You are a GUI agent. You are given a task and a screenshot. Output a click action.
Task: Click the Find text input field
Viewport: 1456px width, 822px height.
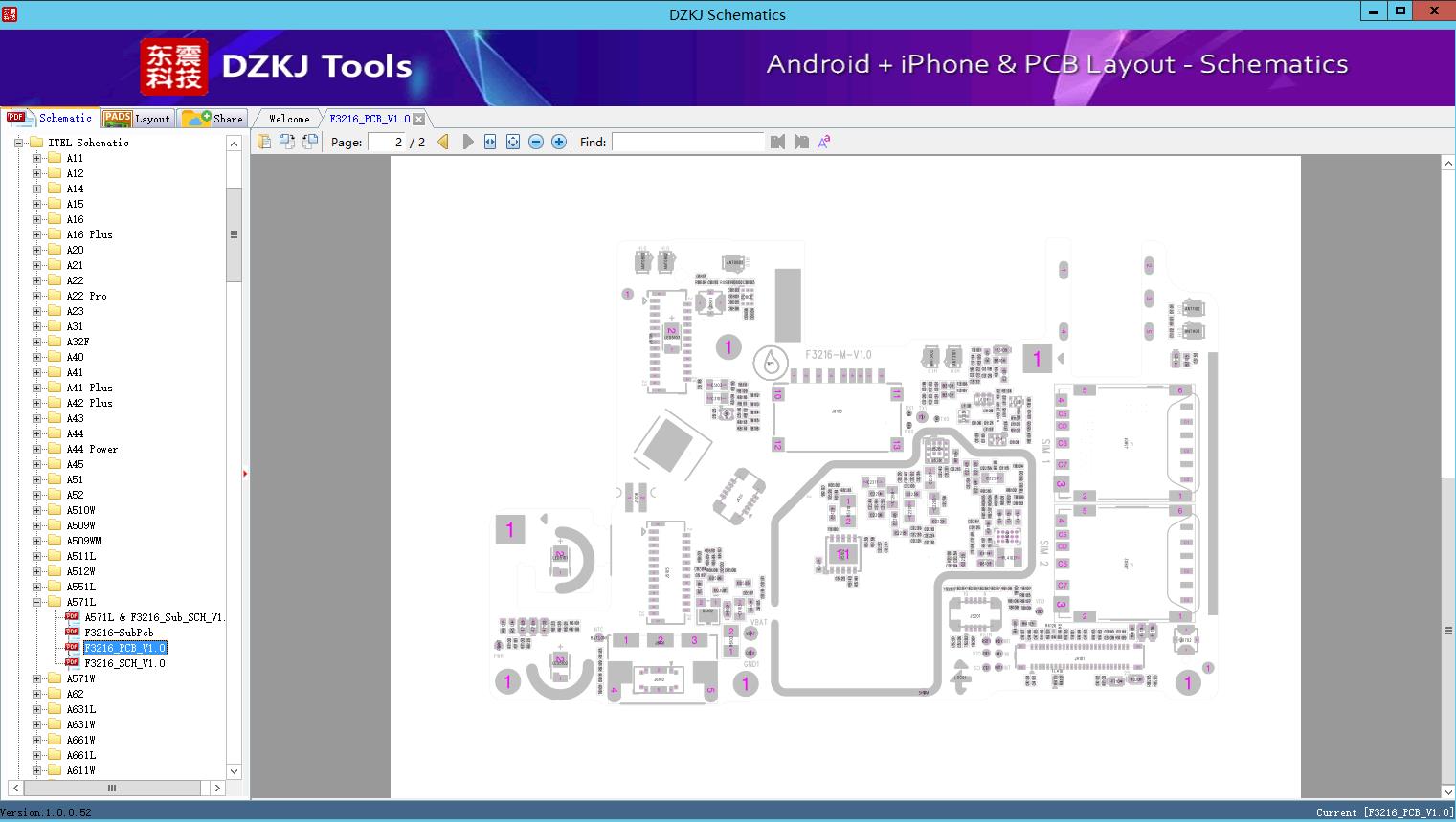687,142
